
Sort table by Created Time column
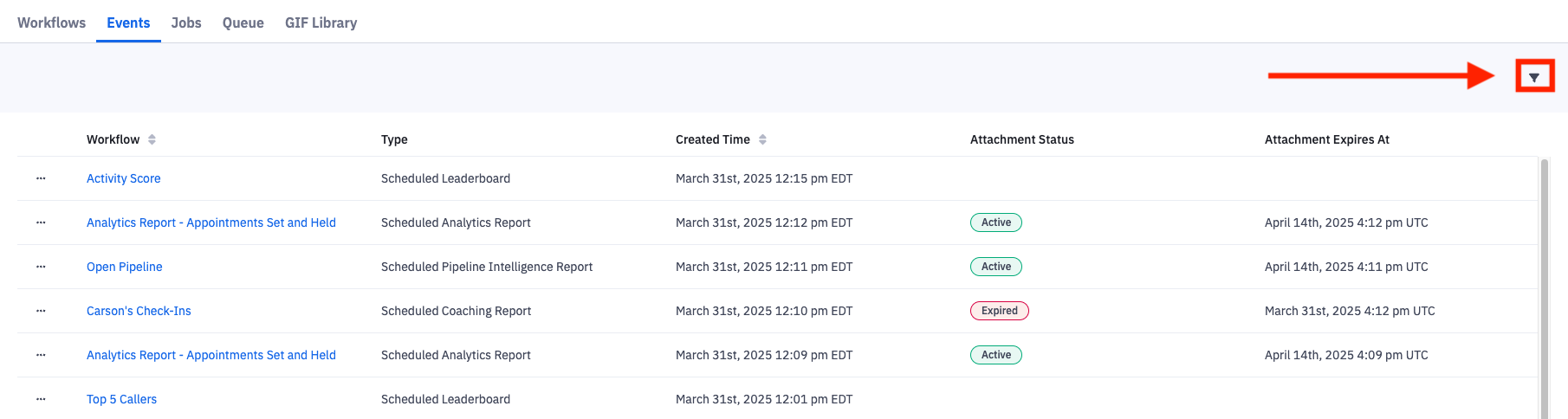[762, 139]
